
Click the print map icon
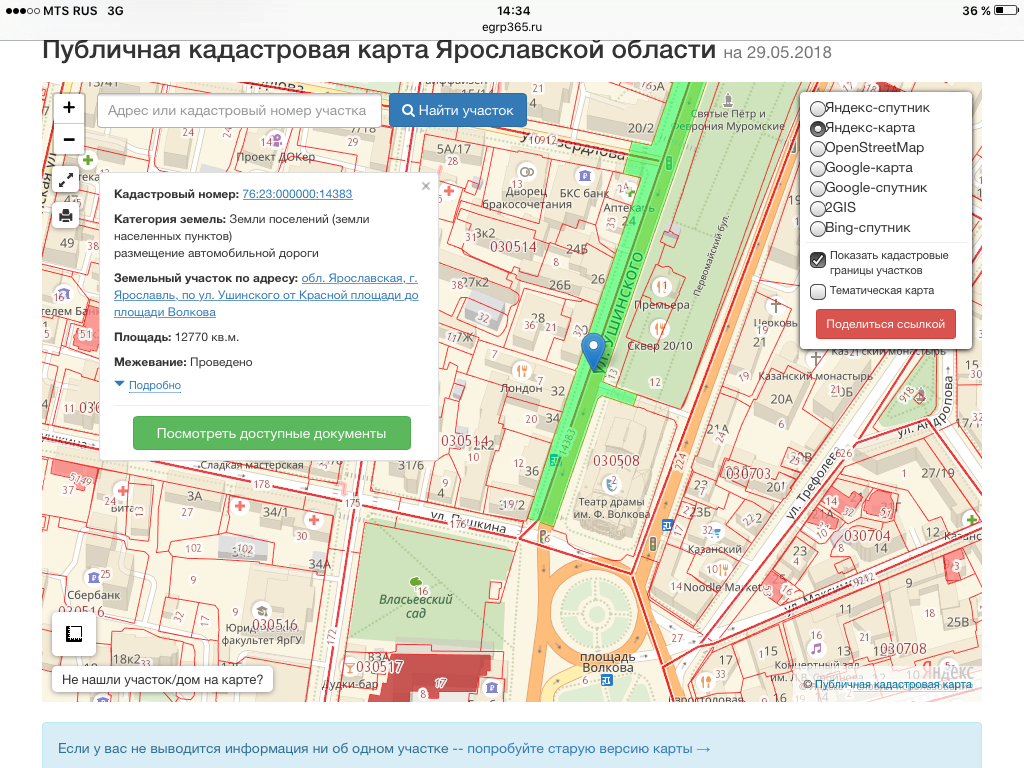66,215
